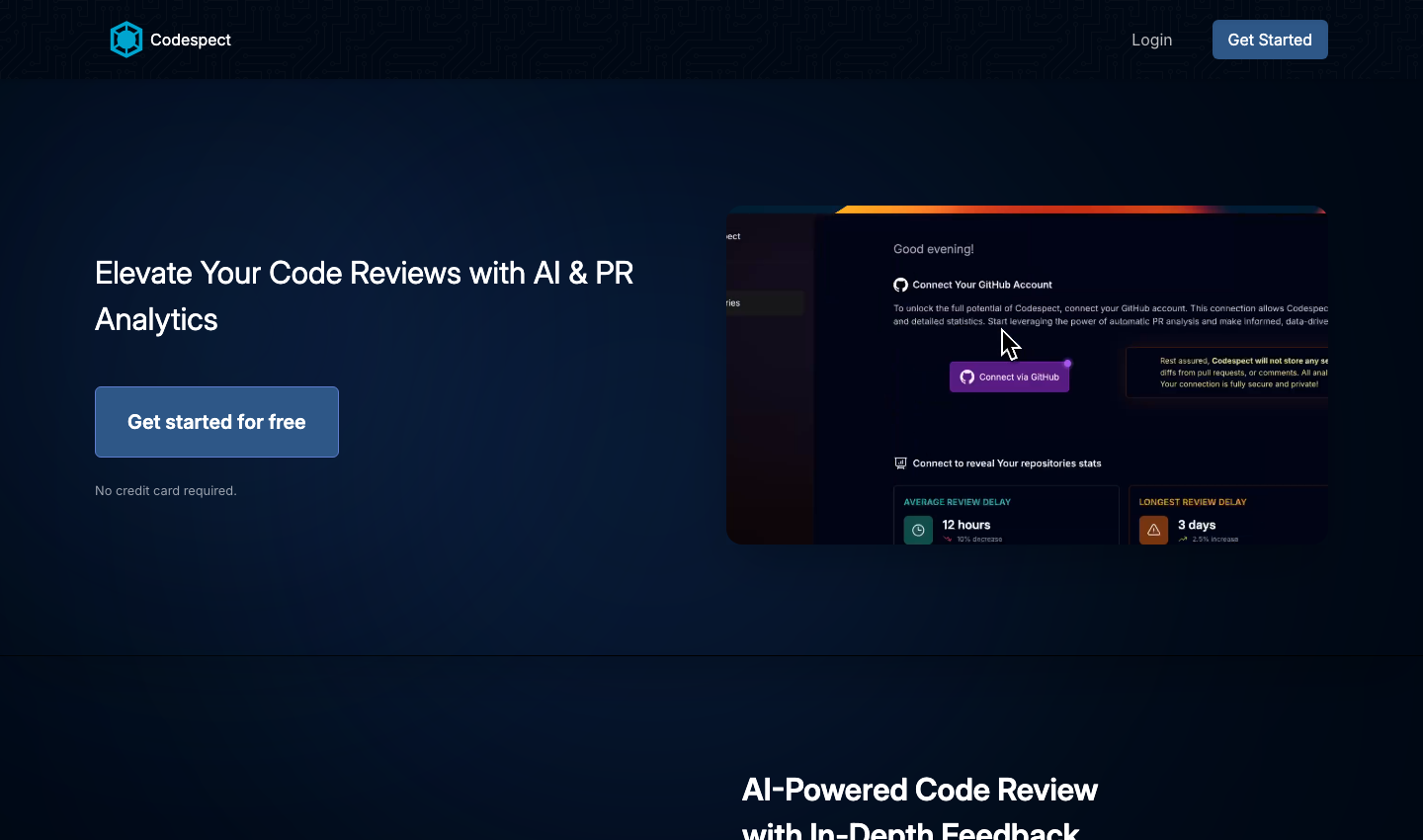Click the clock icon under Average Review Delay

pyautogui.click(x=918, y=531)
